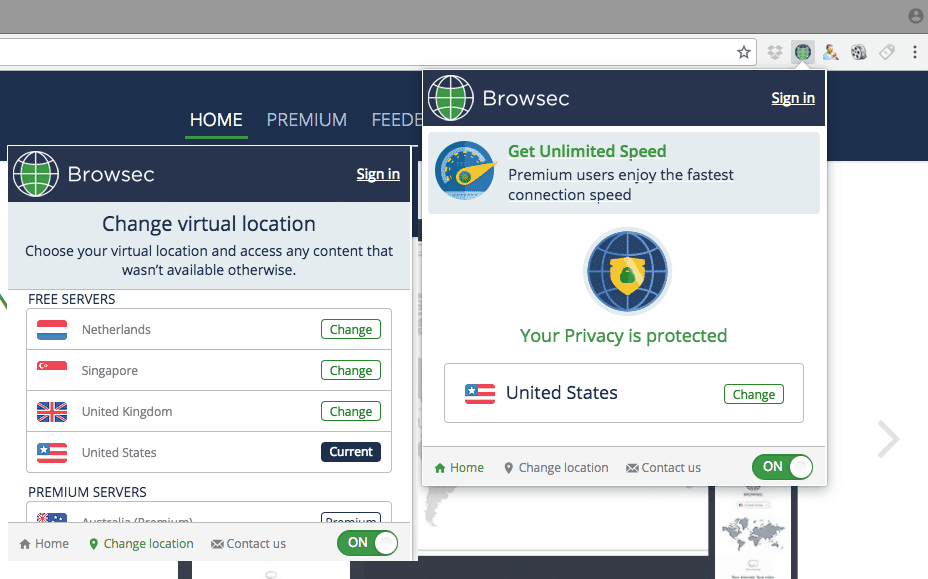This screenshot has width=928, height=579.
Task: Click the Singapore flag icon
Action: point(52,371)
